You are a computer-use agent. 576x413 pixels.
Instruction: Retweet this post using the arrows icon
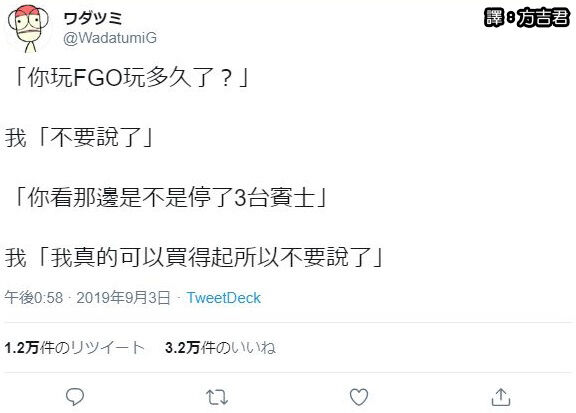pyautogui.click(x=217, y=397)
